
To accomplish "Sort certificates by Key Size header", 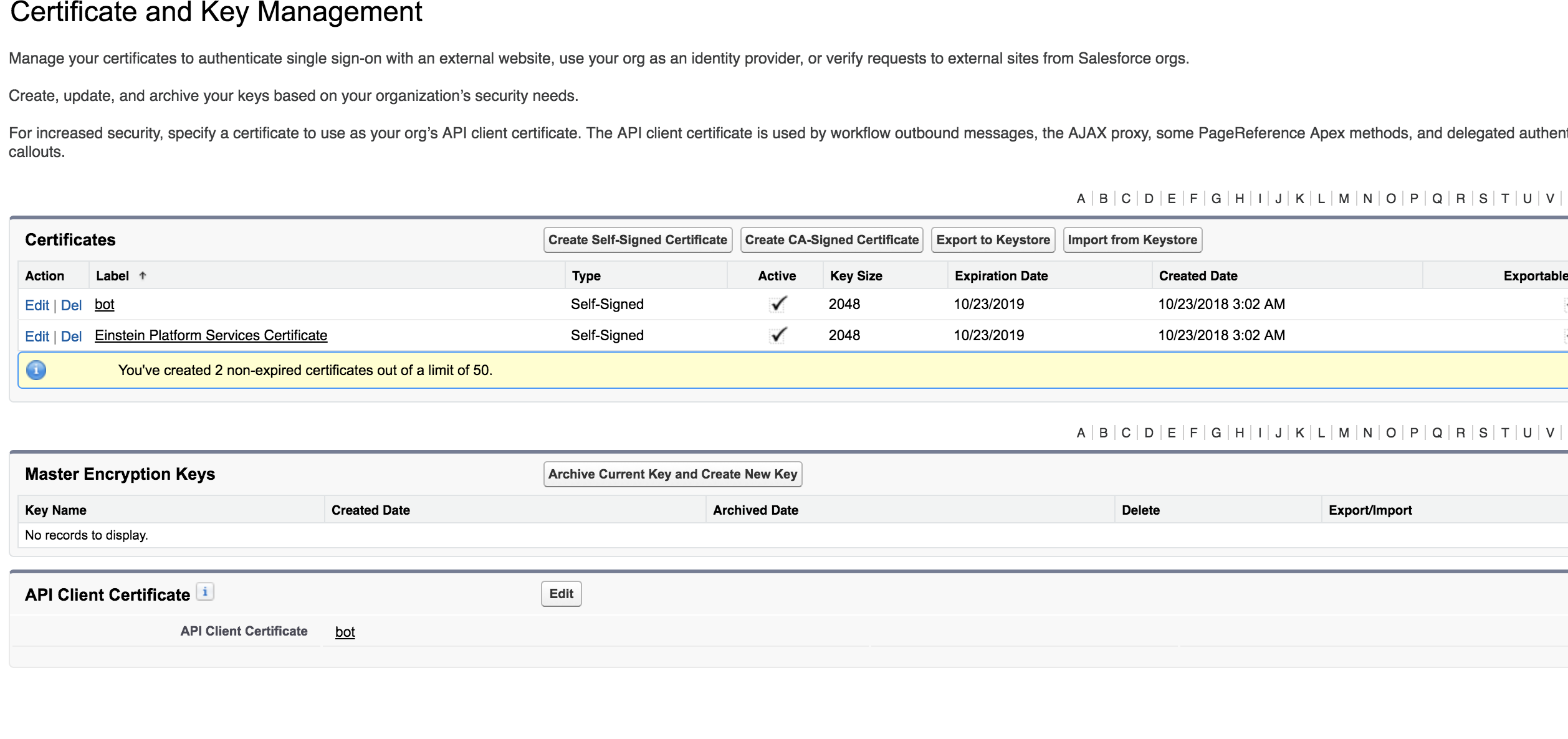I will [856, 276].
